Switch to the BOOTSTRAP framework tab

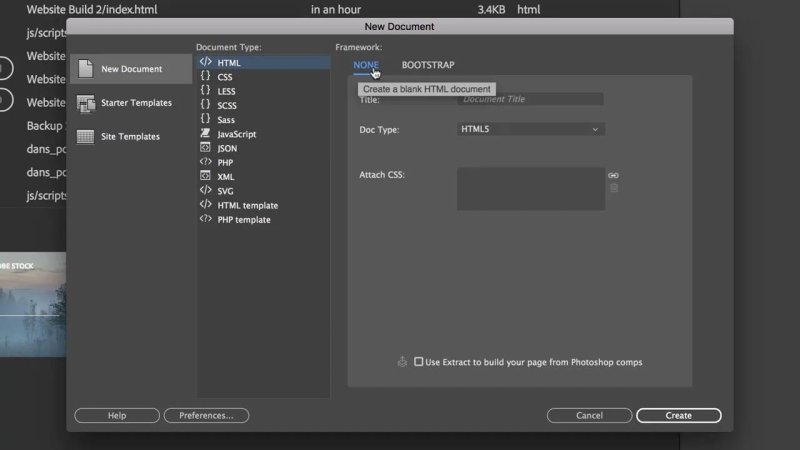tap(428, 65)
